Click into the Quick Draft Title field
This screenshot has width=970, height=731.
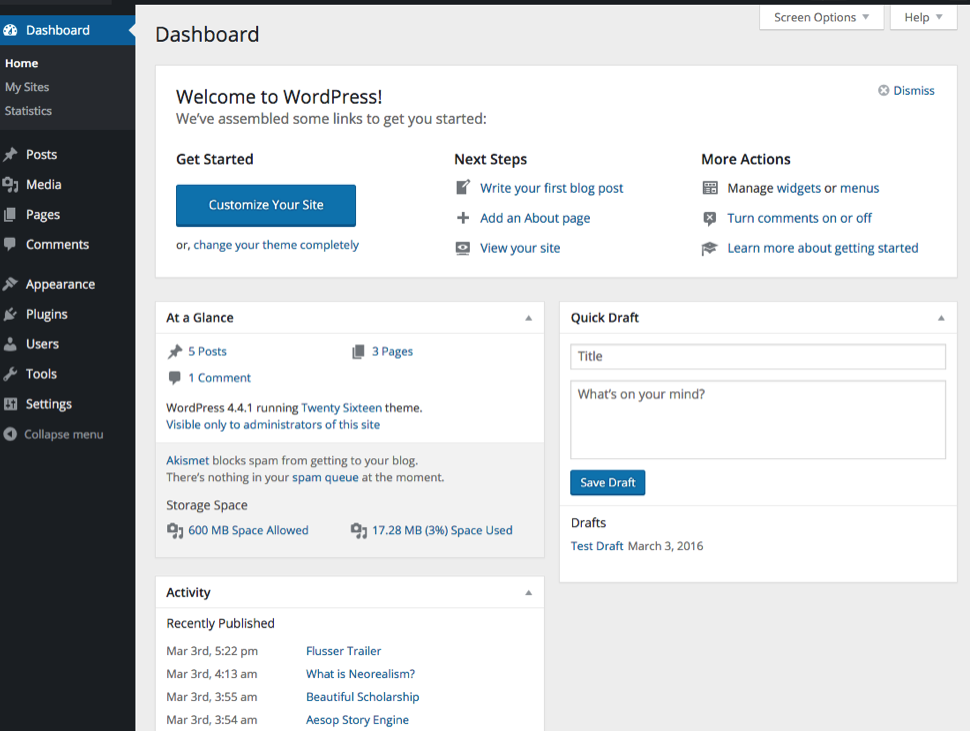(757, 356)
